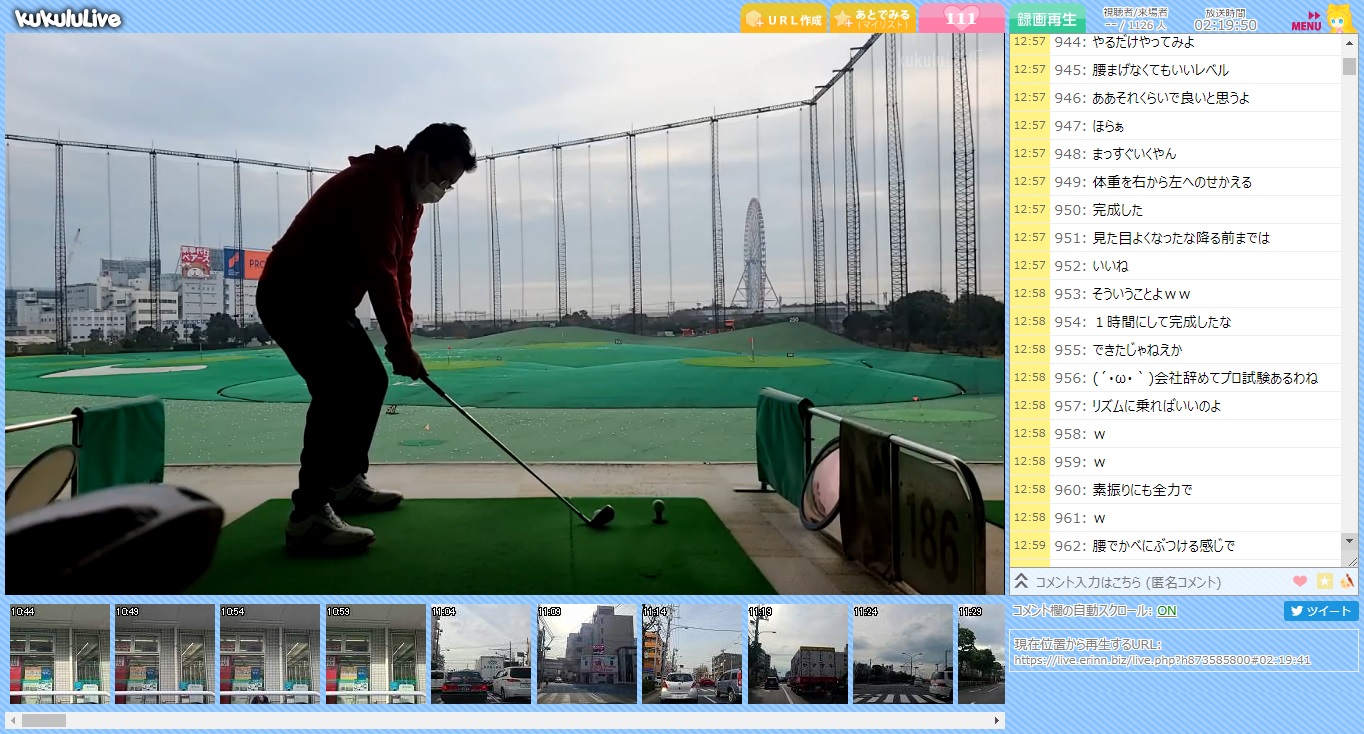Select the 11:04 thumbnail
The image size is (1364, 734).
pyautogui.click(x=481, y=654)
